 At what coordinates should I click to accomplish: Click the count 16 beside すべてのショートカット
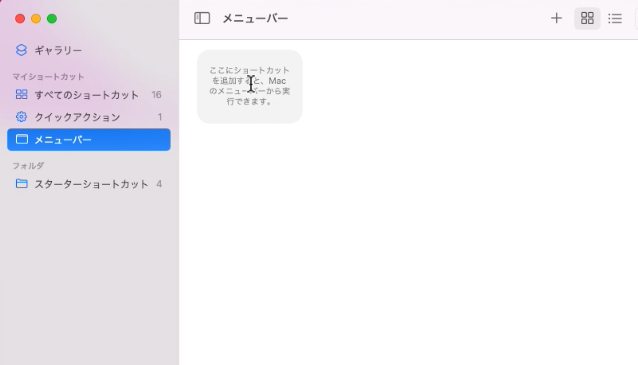[157, 95]
